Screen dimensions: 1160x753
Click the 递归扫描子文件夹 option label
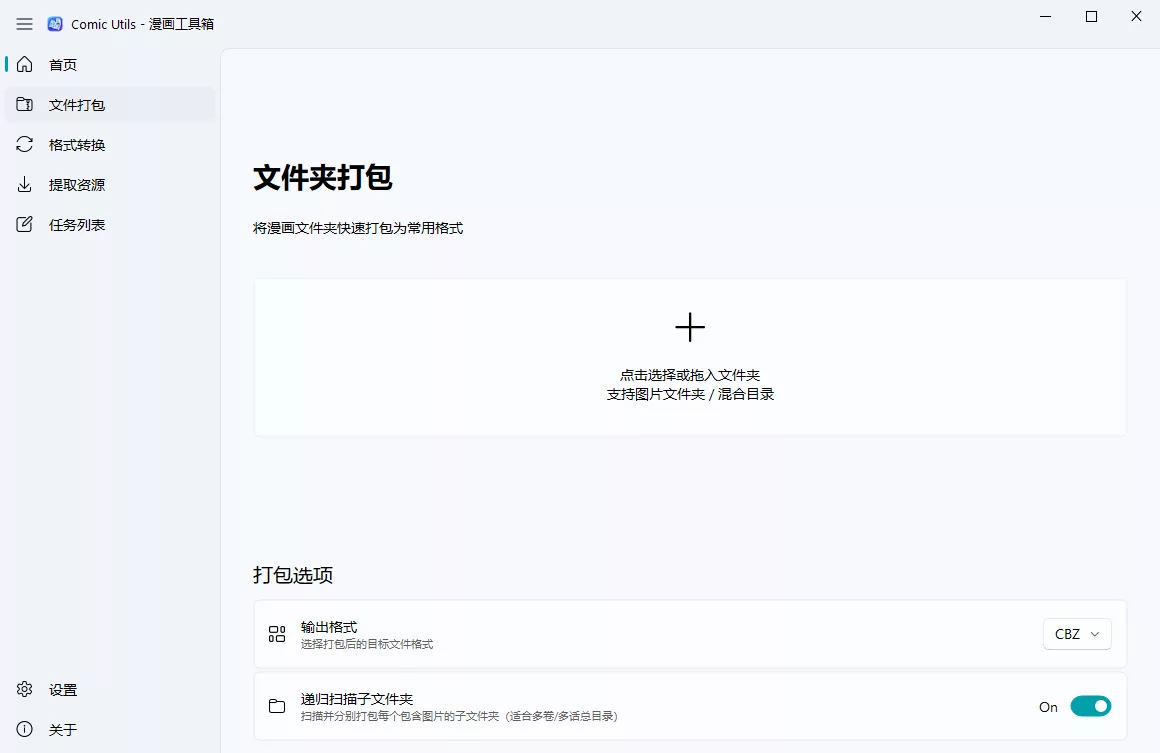tap(357, 699)
